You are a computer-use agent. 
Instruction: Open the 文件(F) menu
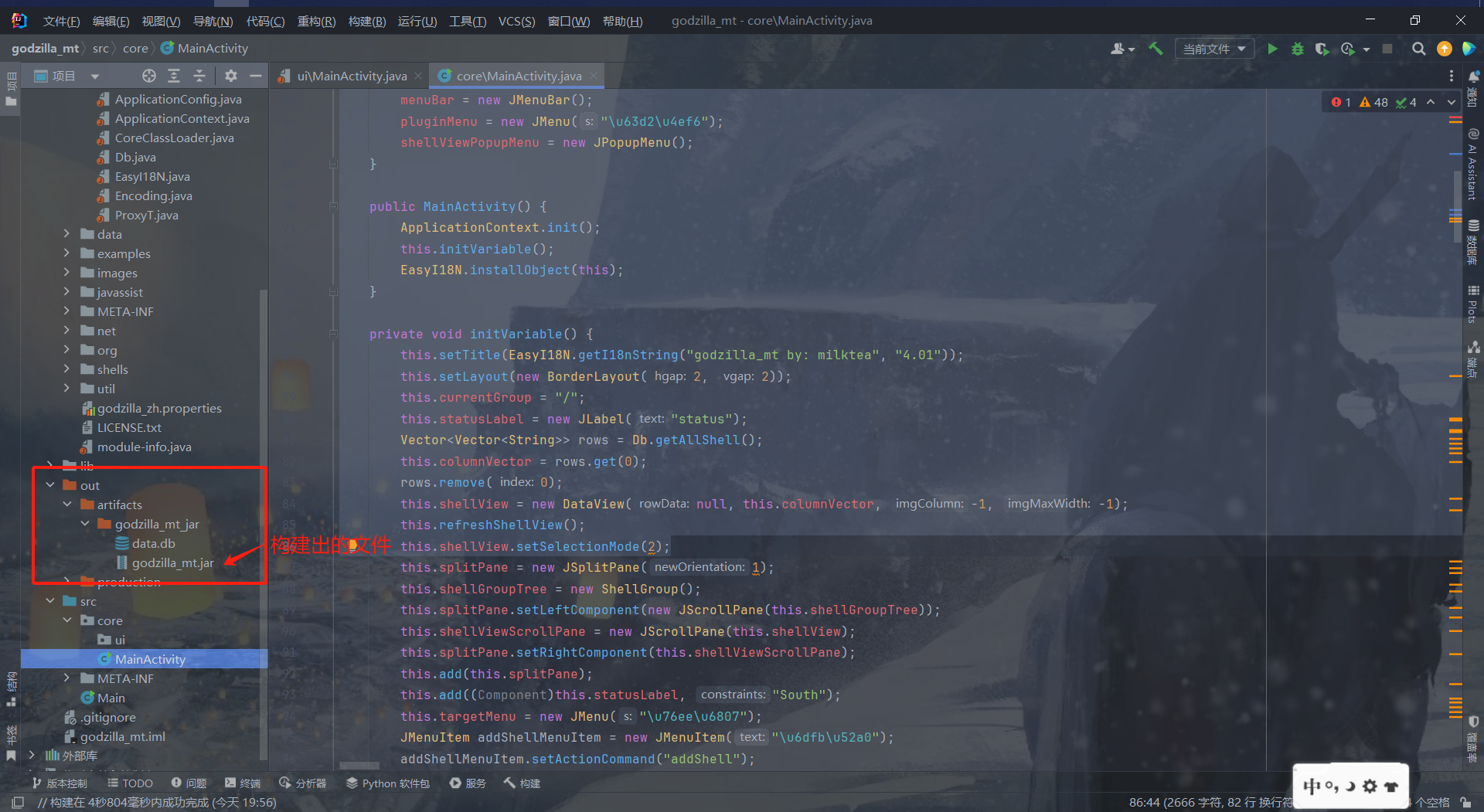click(x=61, y=21)
